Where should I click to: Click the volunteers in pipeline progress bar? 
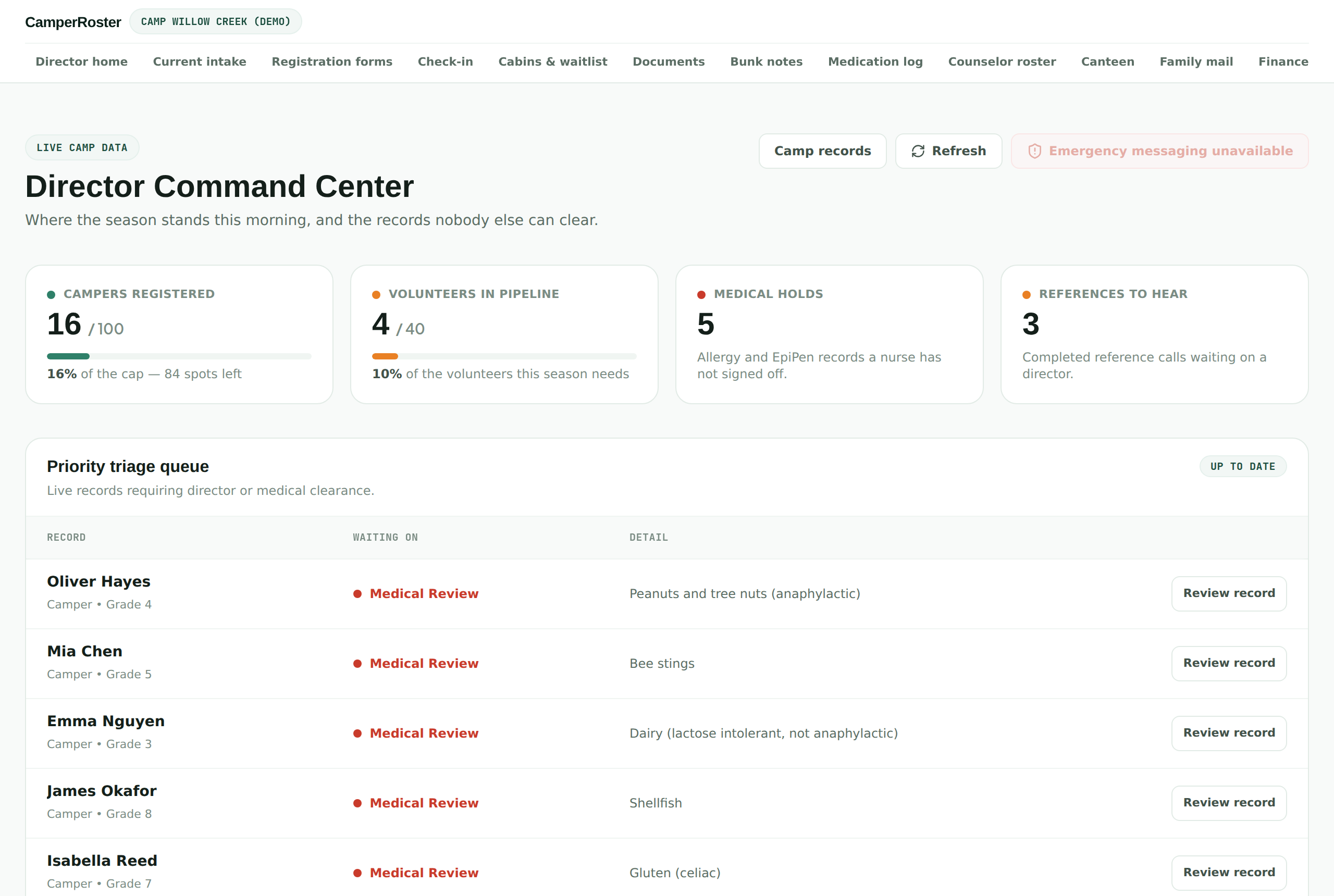coord(504,356)
